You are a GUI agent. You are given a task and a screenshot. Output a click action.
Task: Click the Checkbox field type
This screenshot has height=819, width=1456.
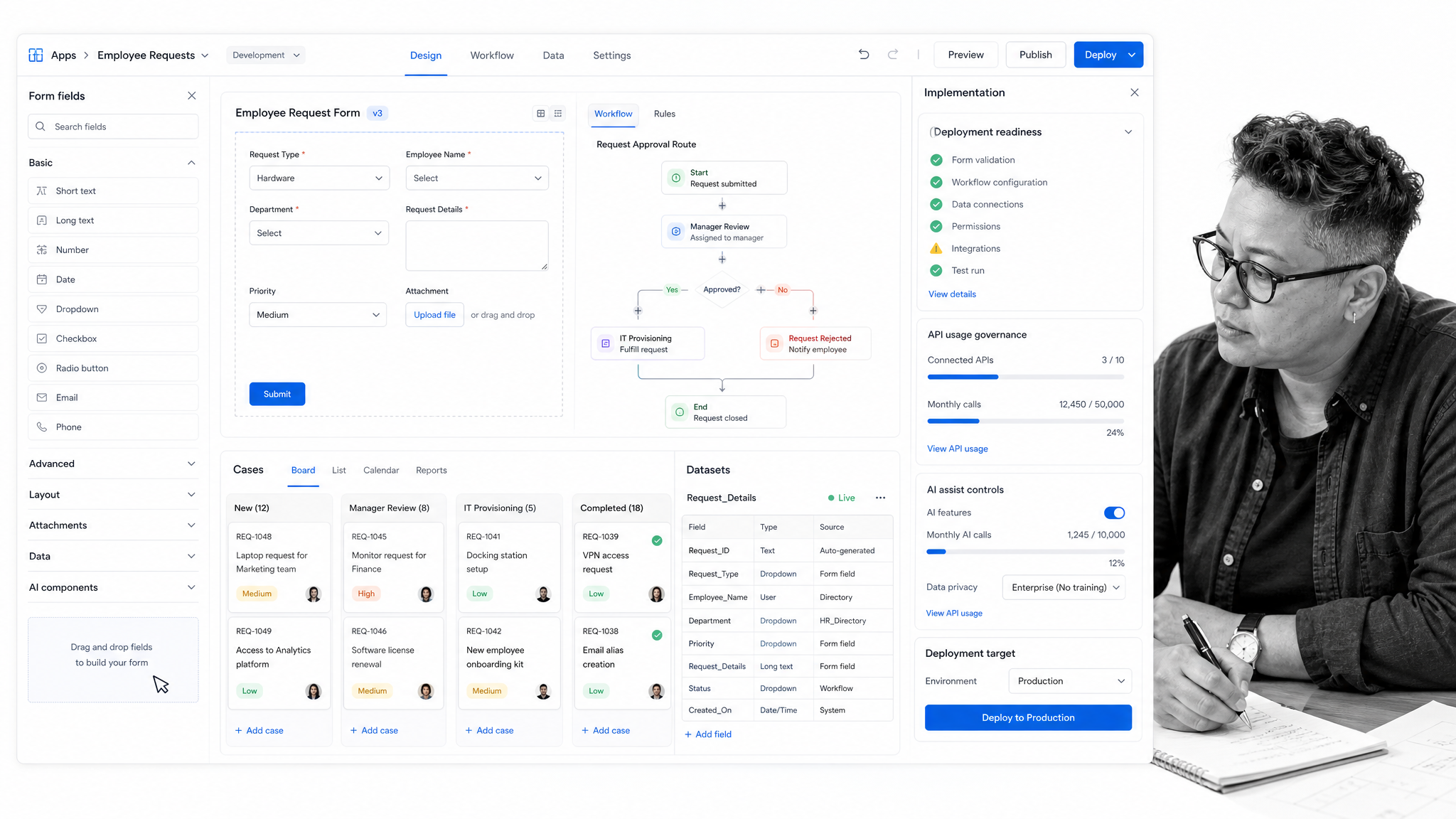point(113,338)
